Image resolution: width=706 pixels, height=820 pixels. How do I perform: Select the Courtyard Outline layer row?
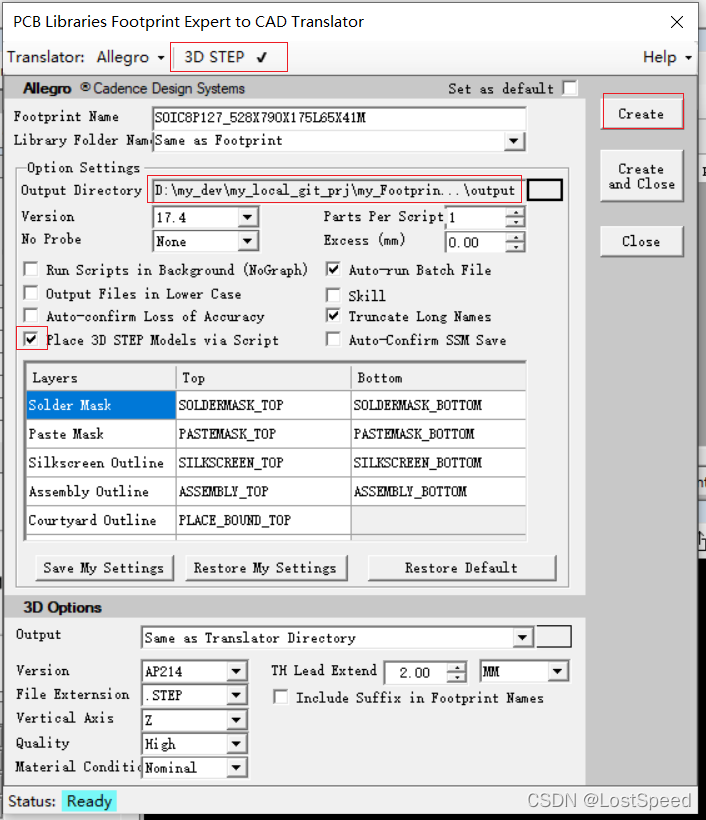(101, 520)
